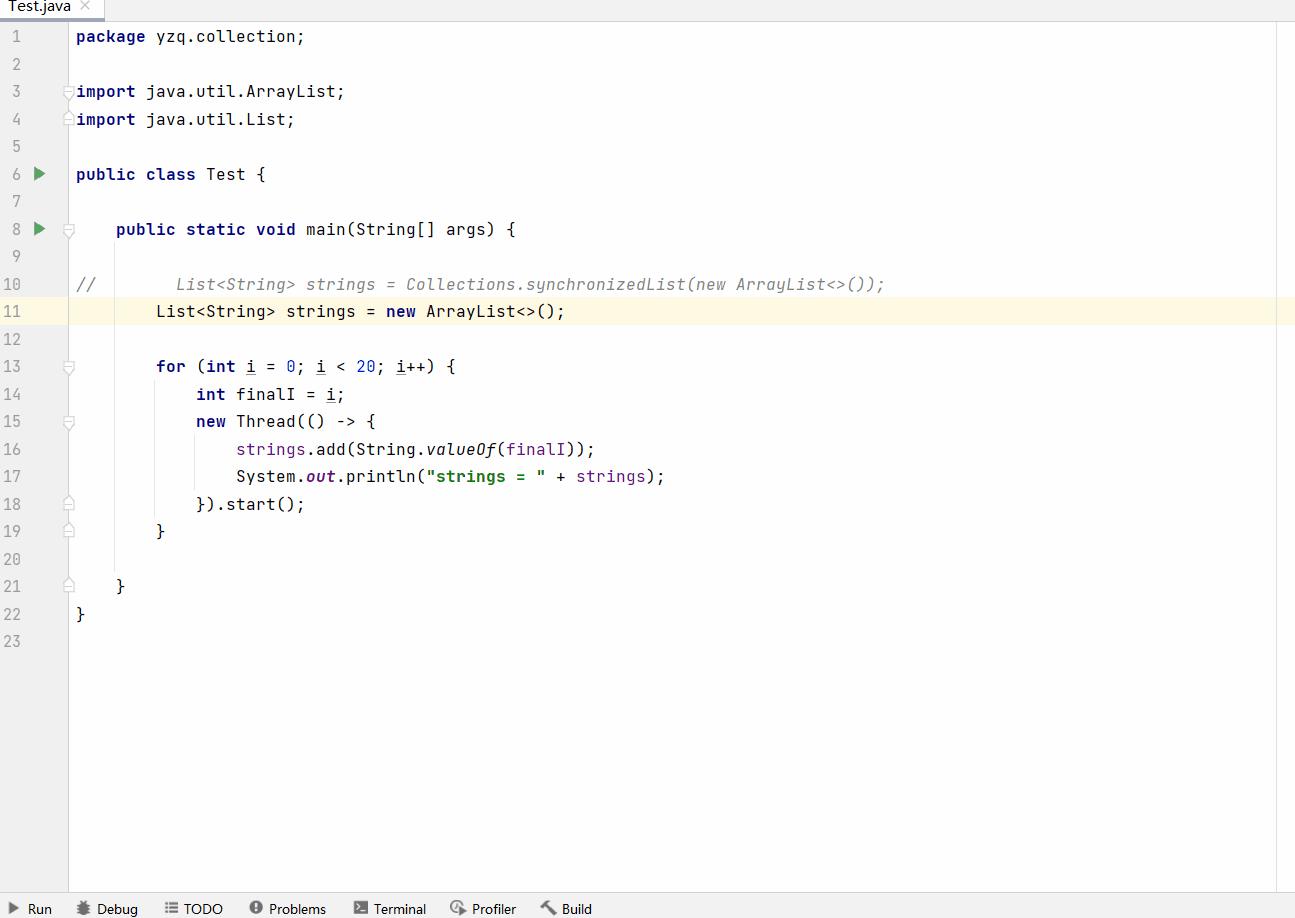Open the TODO tool window
The image size is (1295, 918).
click(194, 908)
